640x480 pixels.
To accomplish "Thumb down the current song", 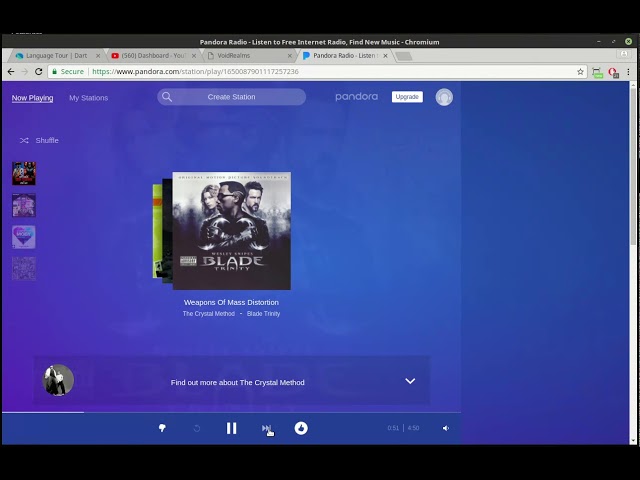I will point(162,428).
